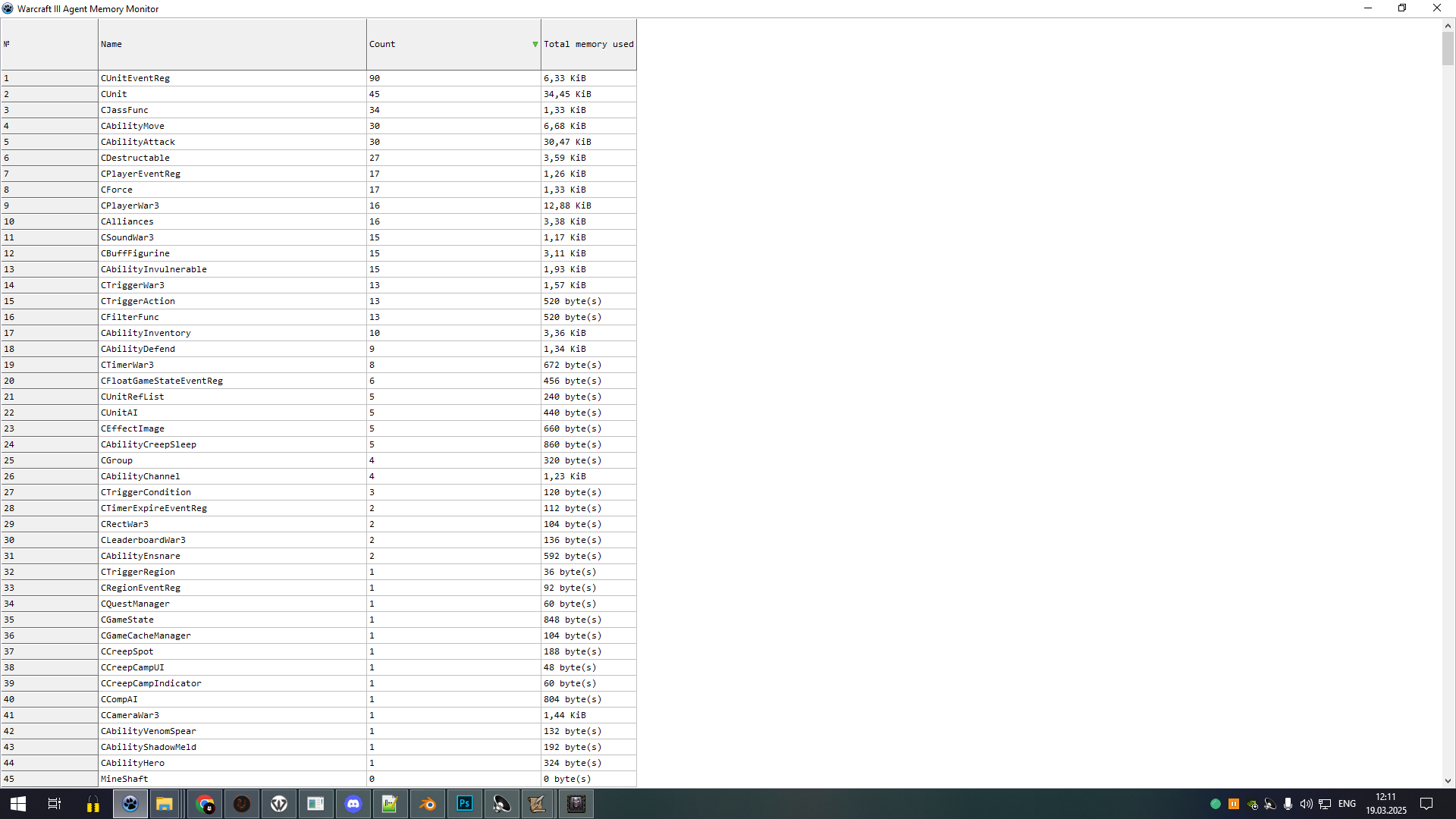
Task: Select the MineShaft row
Action: tap(124, 779)
